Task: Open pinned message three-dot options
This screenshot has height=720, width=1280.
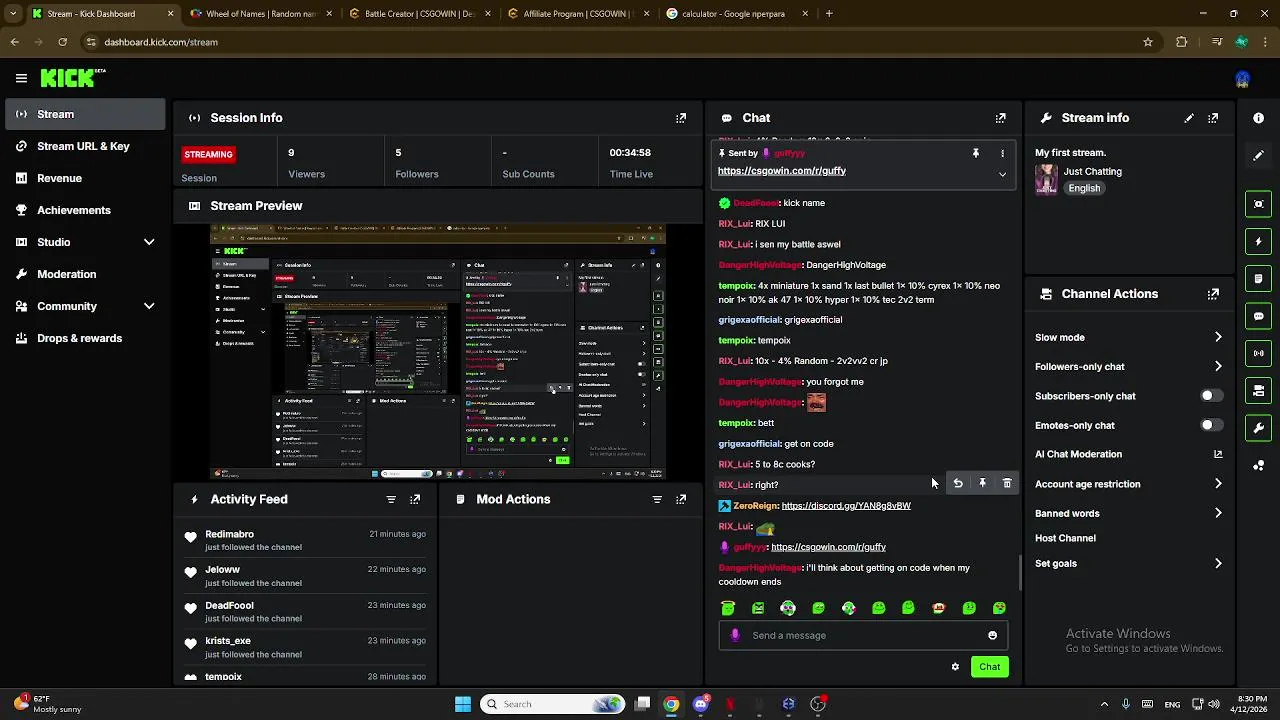Action: [x=1002, y=153]
